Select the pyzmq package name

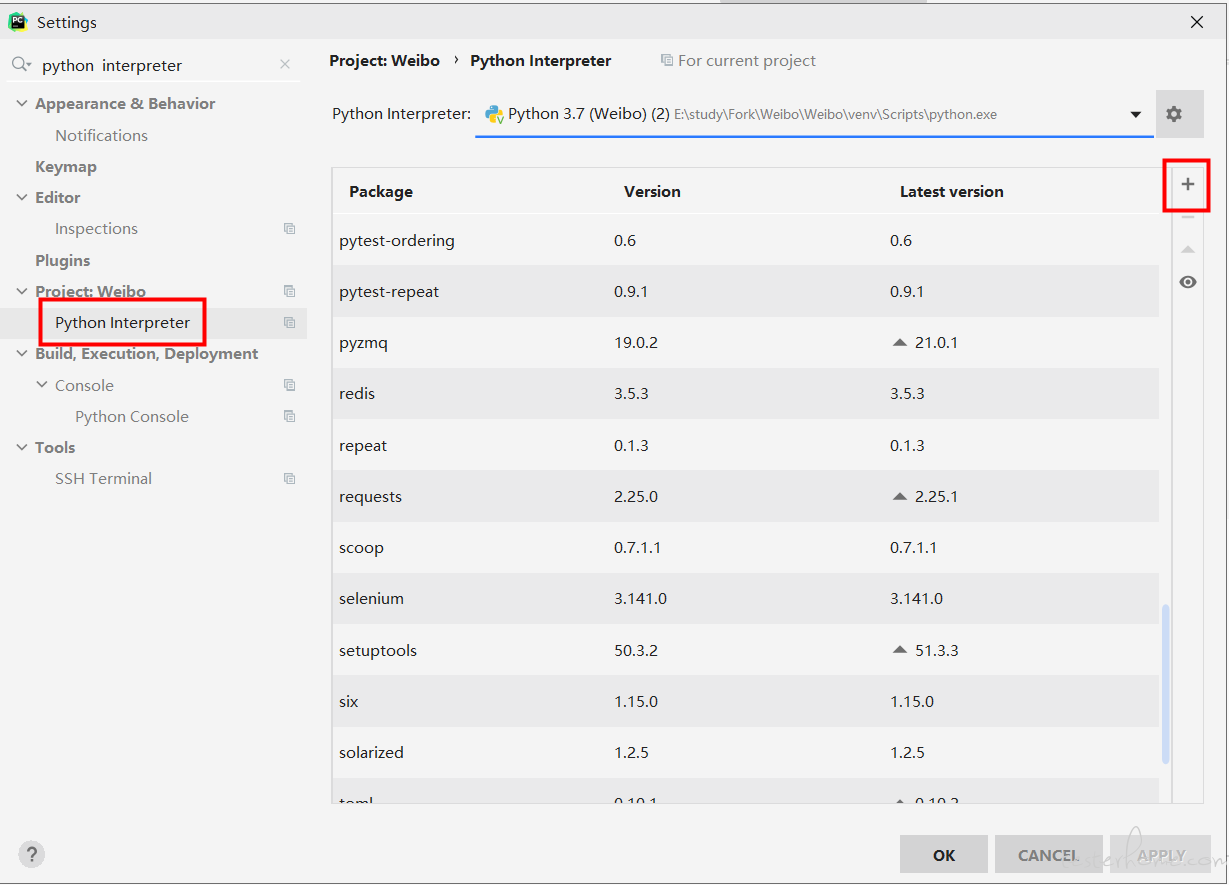tap(363, 343)
